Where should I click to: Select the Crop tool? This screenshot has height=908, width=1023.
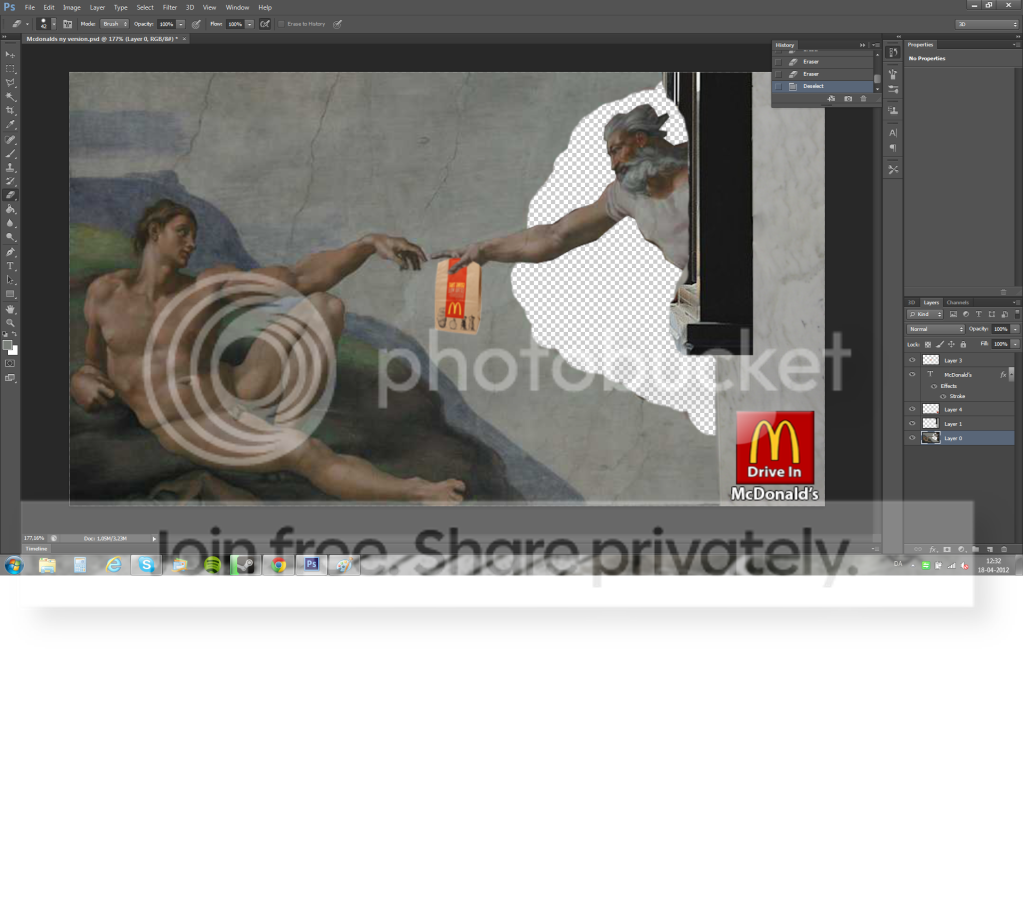click(10, 111)
